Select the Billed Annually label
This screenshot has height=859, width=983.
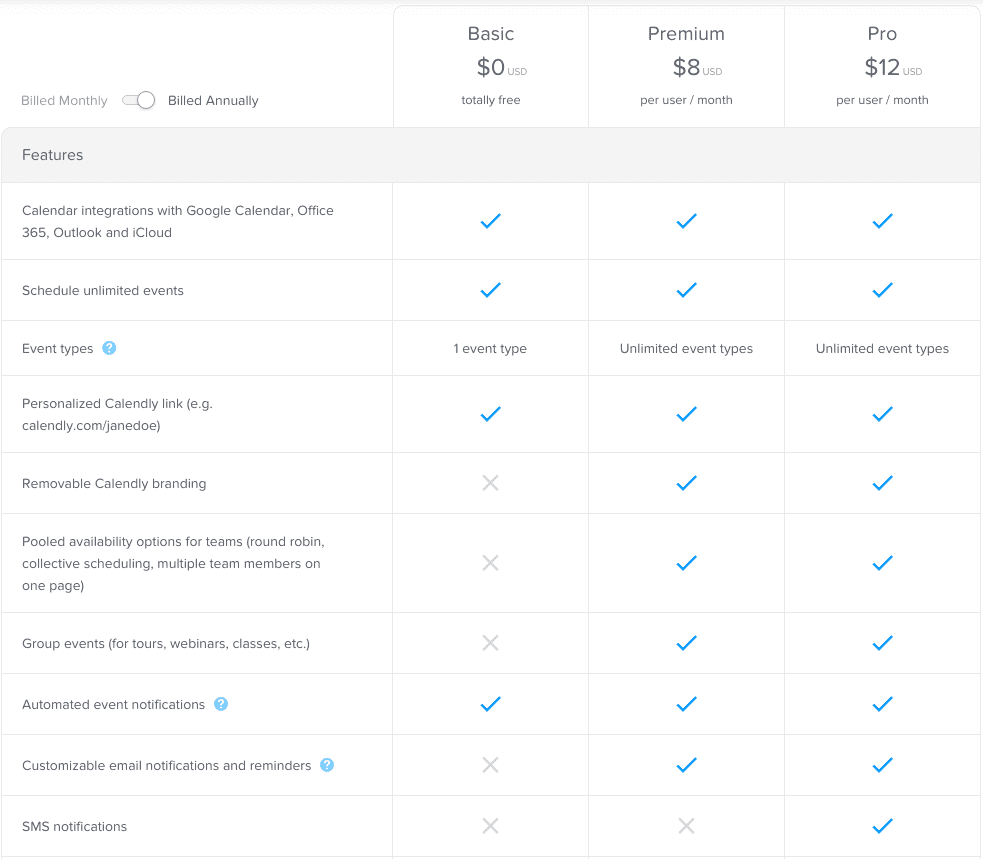tap(213, 101)
